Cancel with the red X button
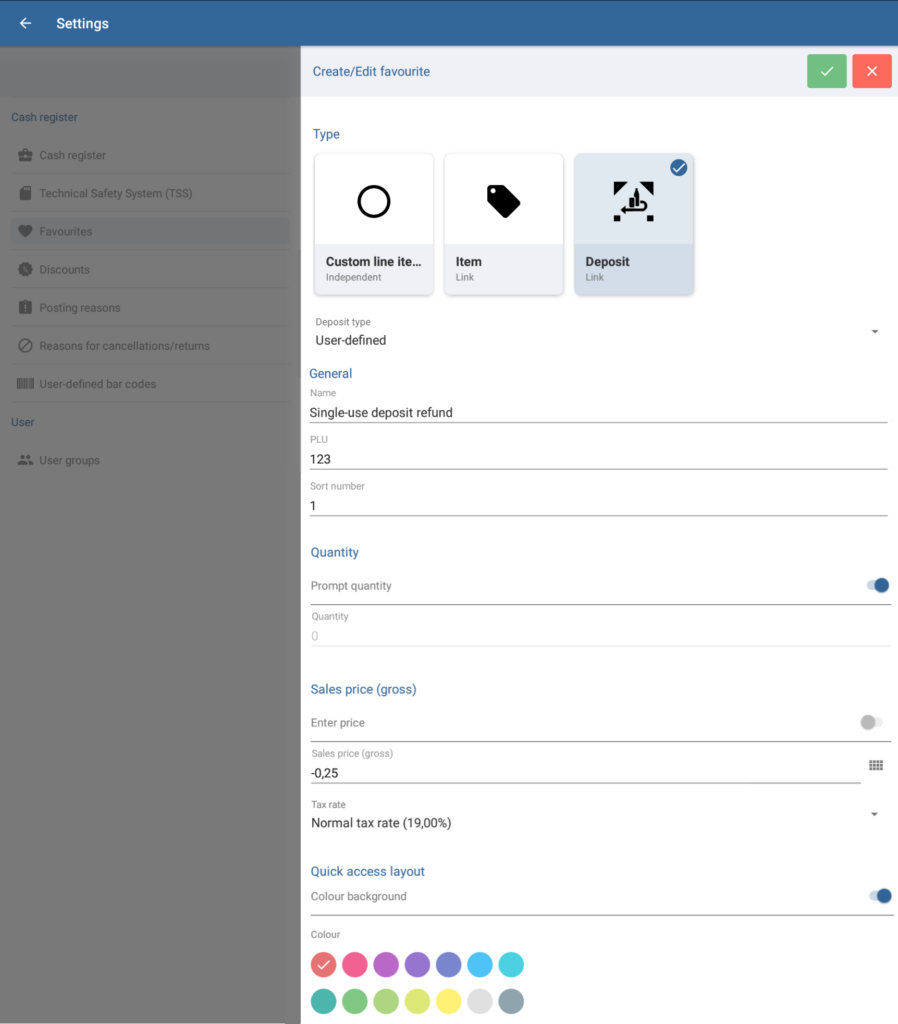The width and height of the screenshot is (898, 1024). (x=871, y=71)
